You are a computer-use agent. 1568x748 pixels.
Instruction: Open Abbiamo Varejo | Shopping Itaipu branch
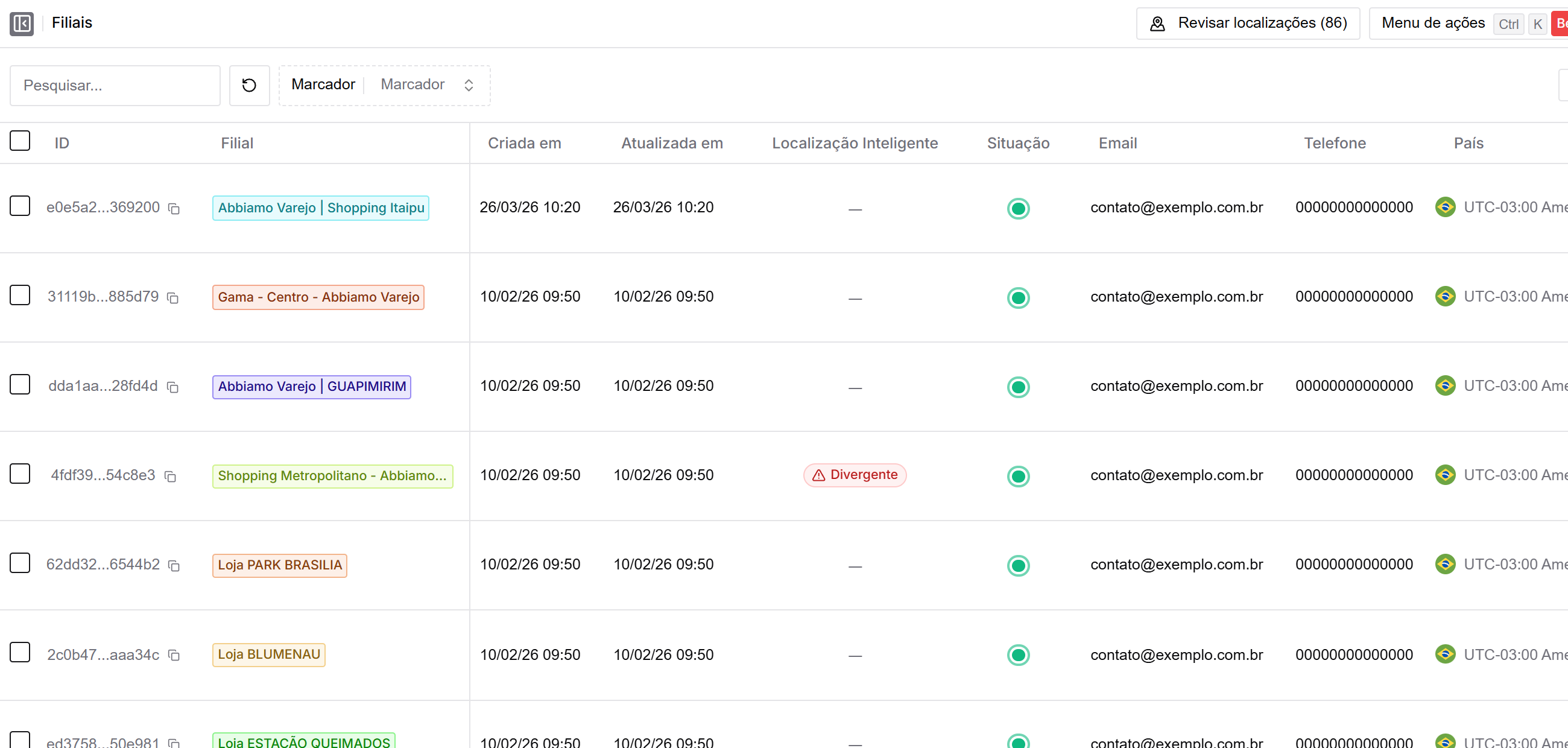click(321, 208)
